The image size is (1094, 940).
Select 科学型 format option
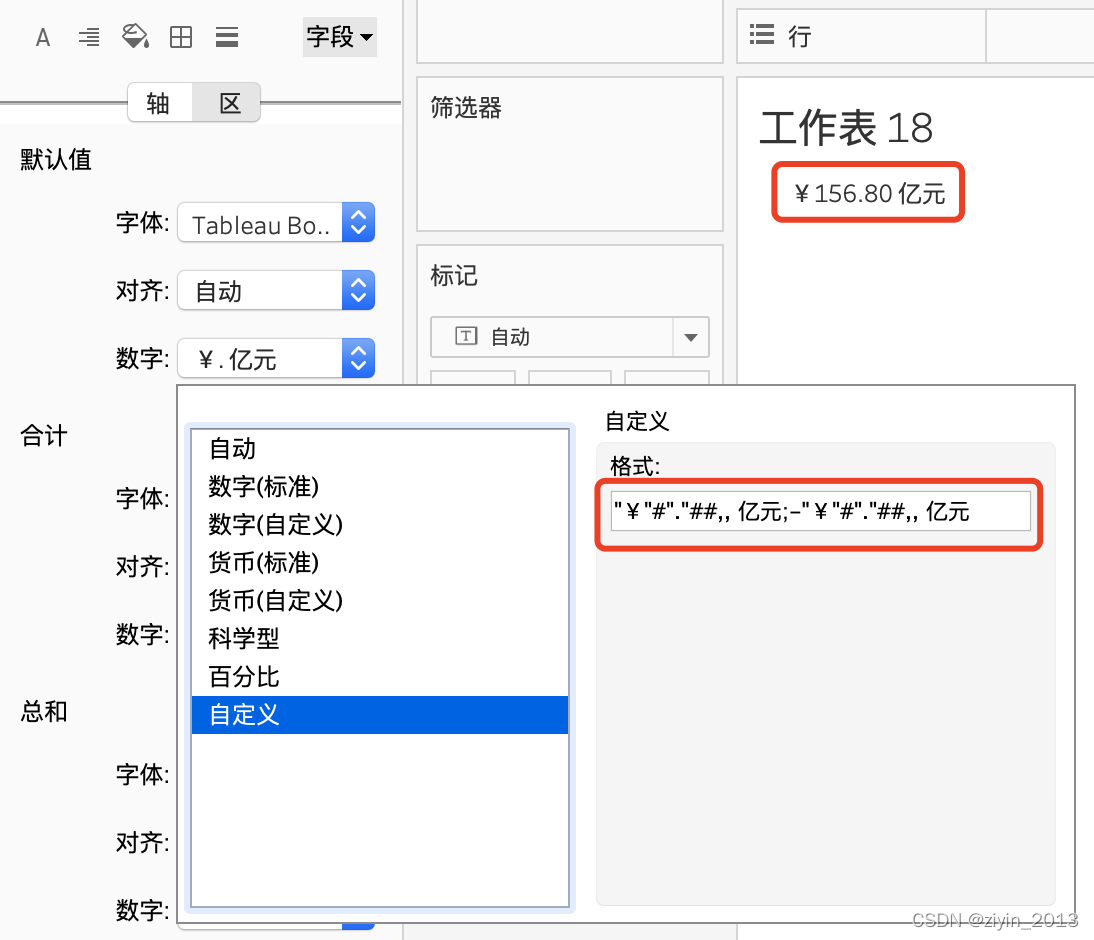pyautogui.click(x=380, y=639)
